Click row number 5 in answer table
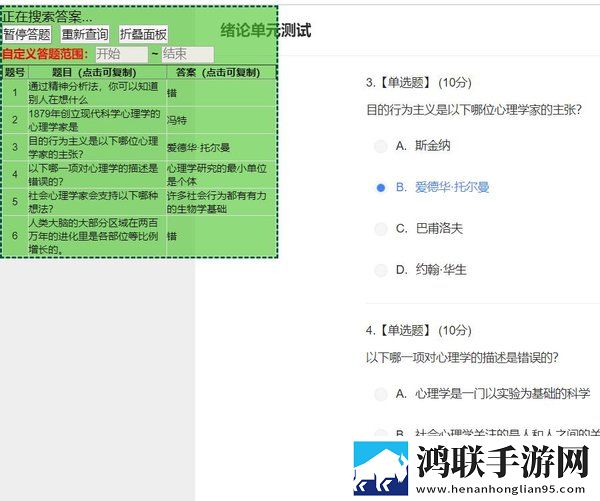 pyautogui.click(x=15, y=202)
